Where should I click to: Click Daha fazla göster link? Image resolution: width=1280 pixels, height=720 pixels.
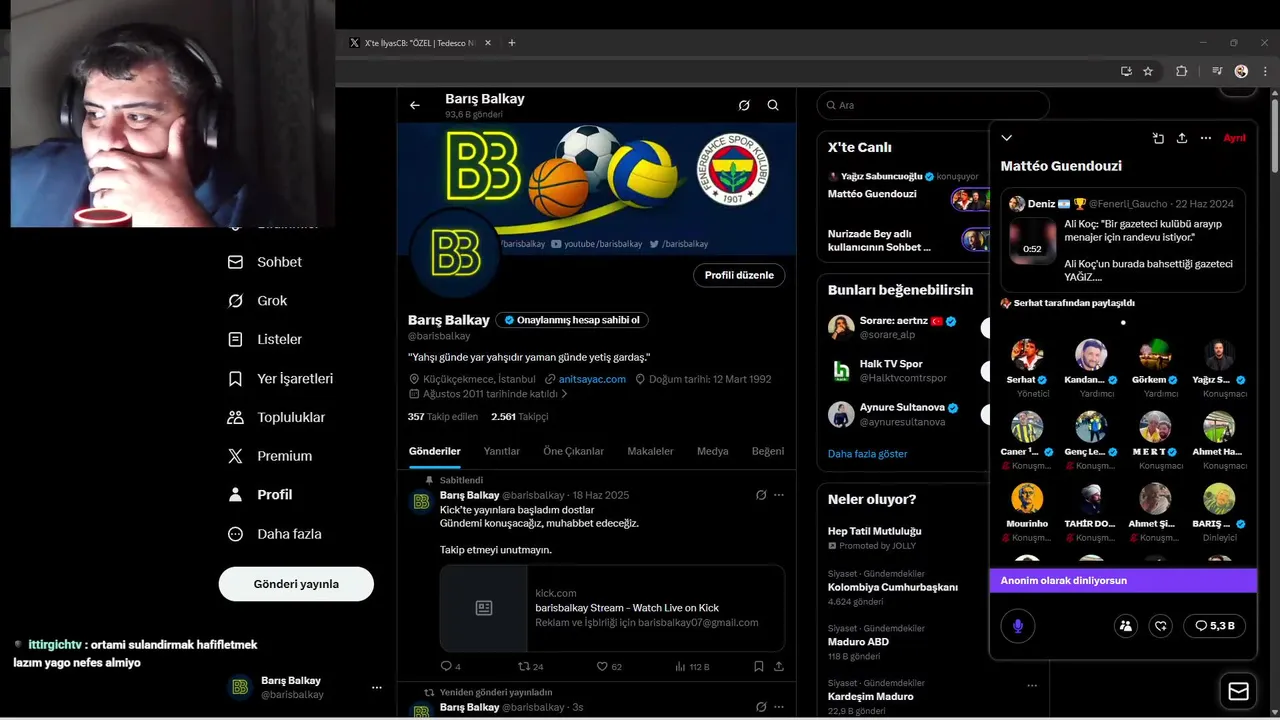868,454
